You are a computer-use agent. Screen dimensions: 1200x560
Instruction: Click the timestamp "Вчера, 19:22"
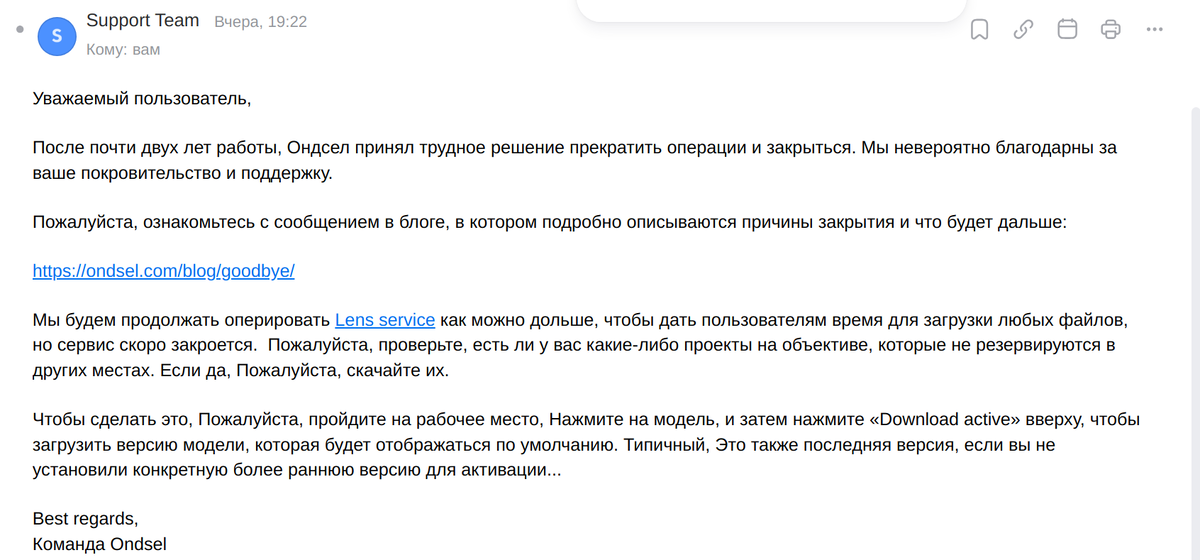coord(261,21)
